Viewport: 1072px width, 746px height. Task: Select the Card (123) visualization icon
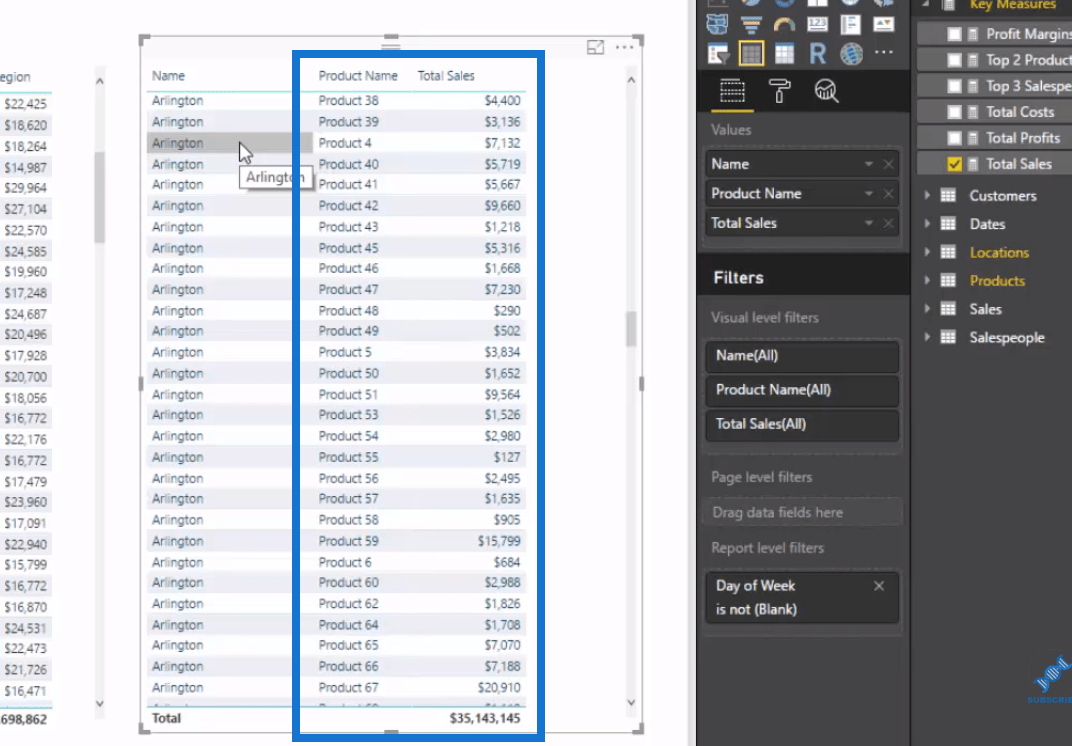(817, 25)
